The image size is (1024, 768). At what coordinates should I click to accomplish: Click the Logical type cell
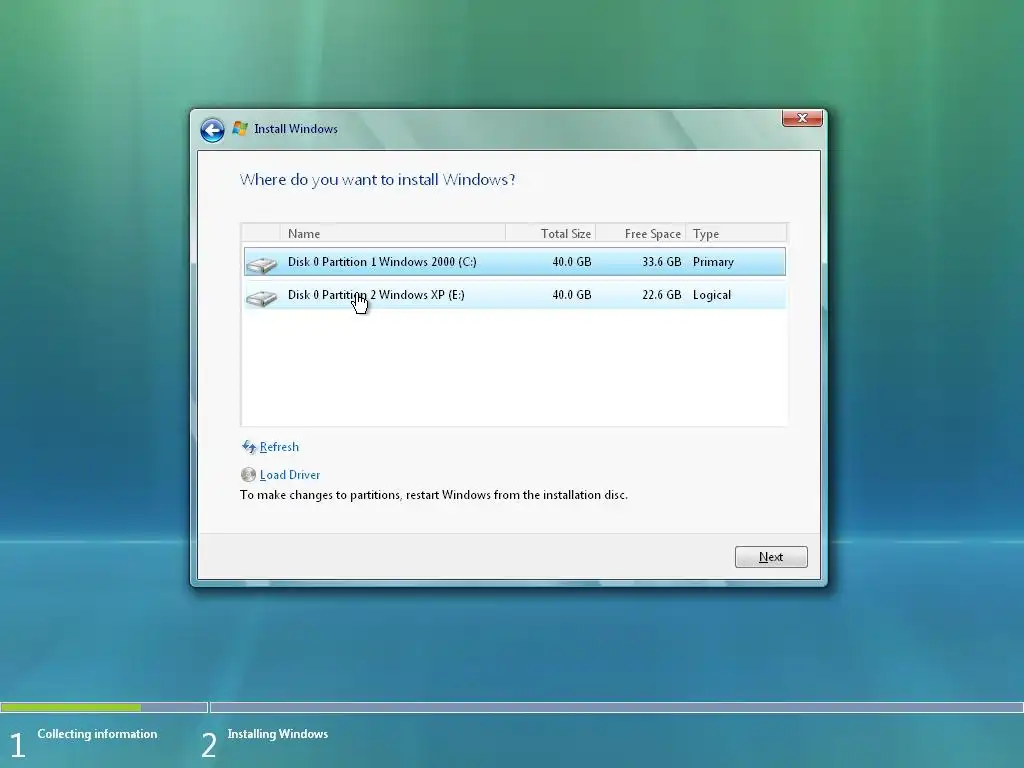coord(712,295)
